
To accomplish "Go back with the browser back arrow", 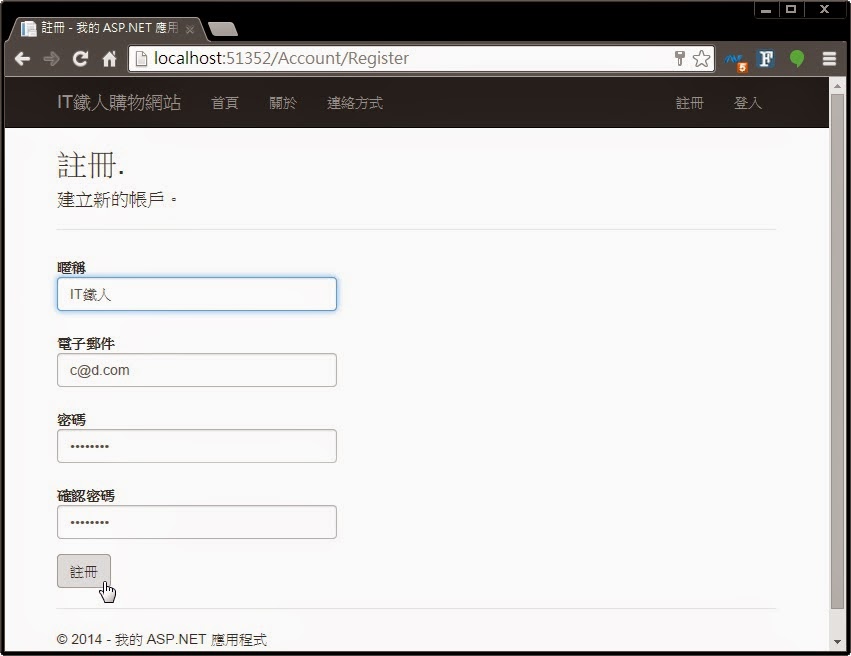I will pos(22,59).
